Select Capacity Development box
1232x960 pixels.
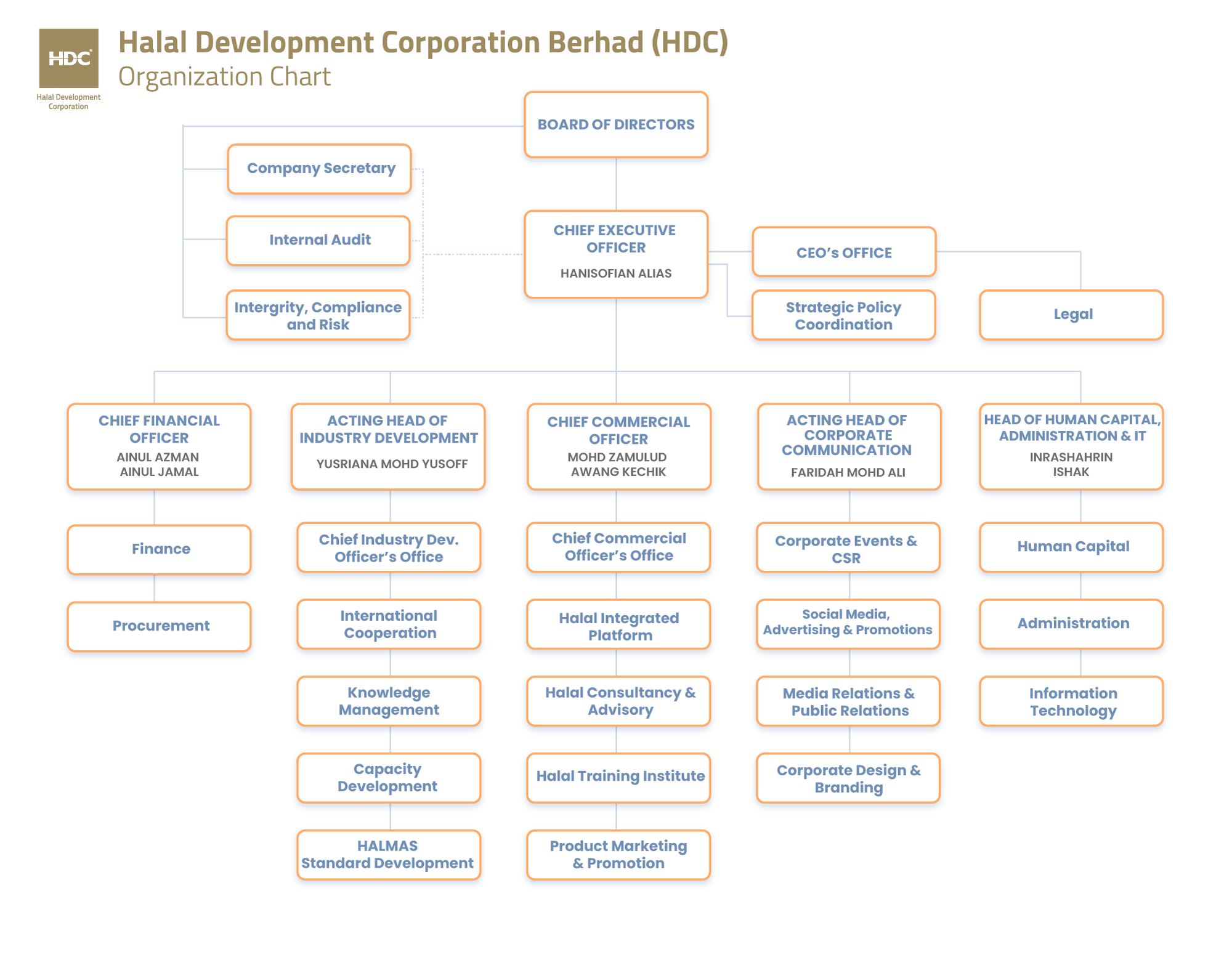tap(389, 778)
